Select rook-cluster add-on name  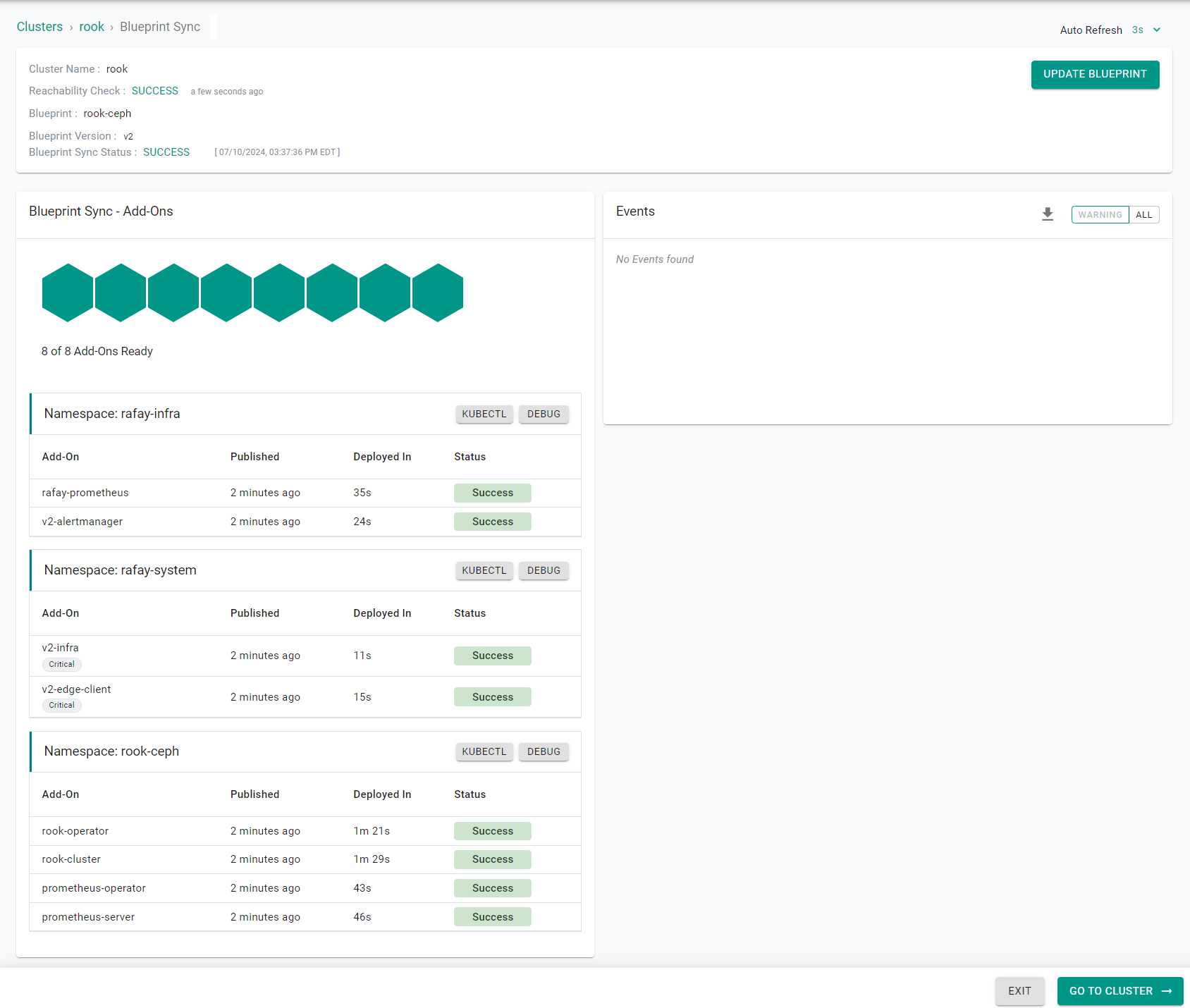71,859
